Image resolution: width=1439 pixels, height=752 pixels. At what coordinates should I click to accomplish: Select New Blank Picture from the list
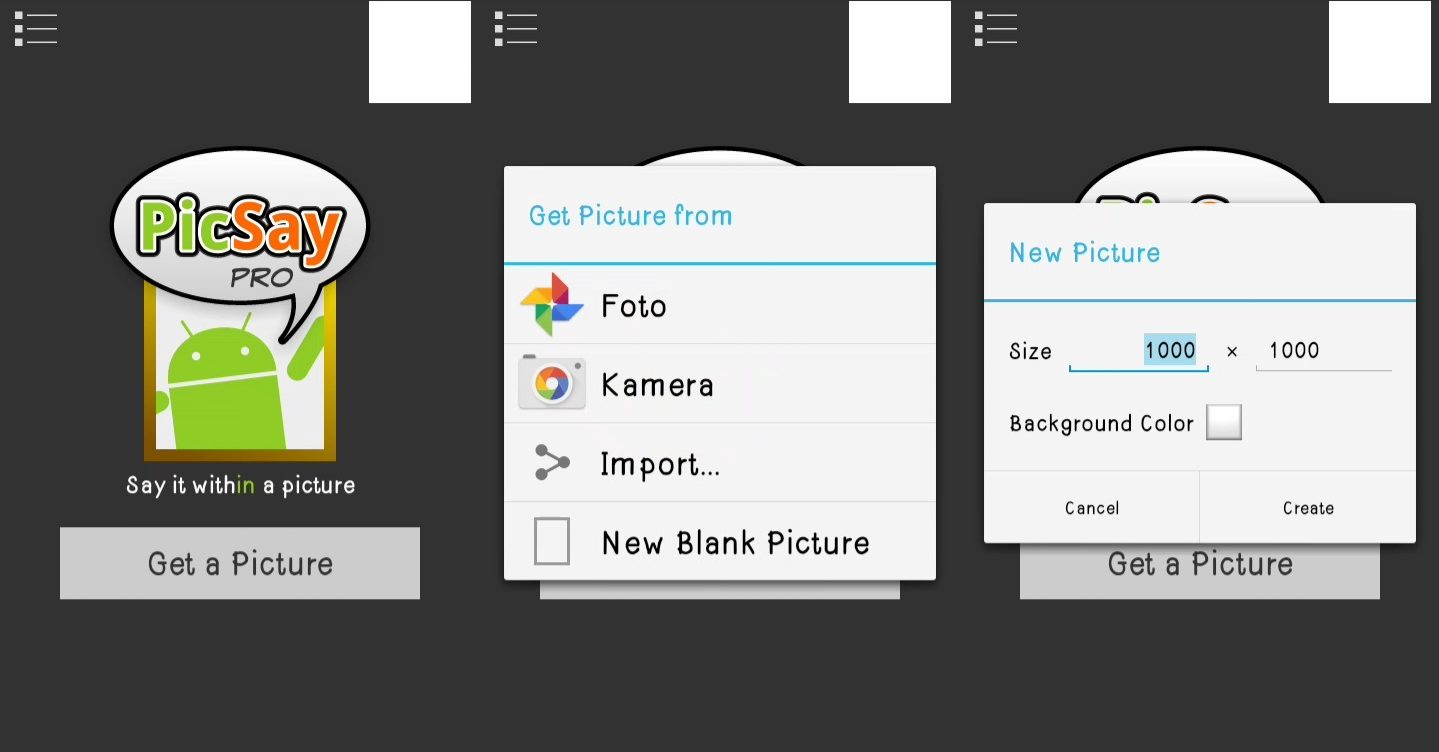(x=735, y=543)
